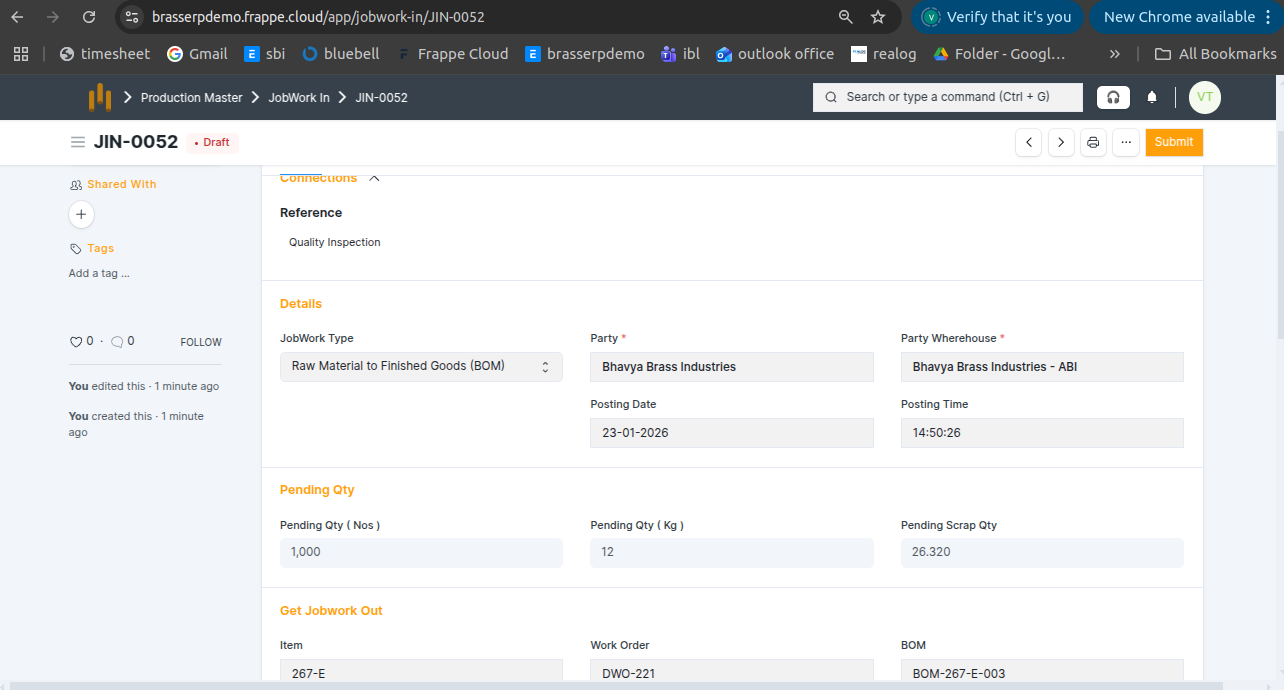The image size is (1284, 690).
Task: Click the plus icon under Shared With
Action: [81, 214]
